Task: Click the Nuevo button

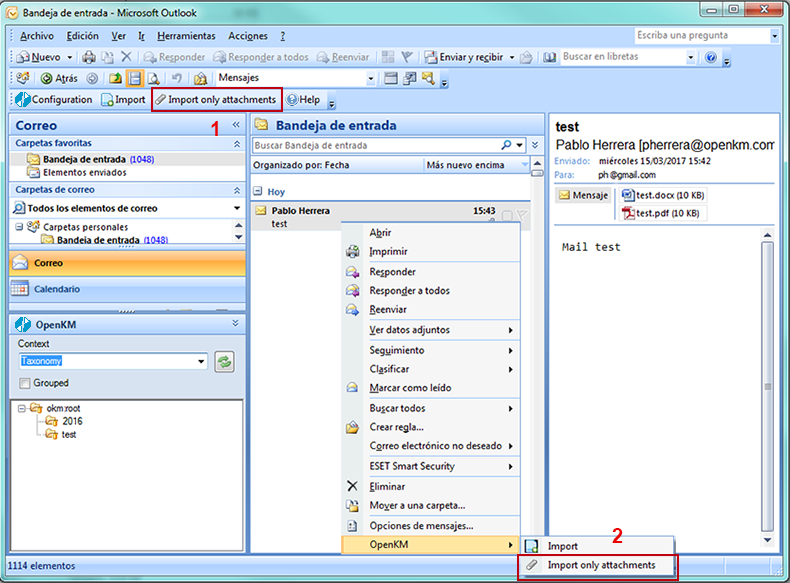Action: (40, 57)
